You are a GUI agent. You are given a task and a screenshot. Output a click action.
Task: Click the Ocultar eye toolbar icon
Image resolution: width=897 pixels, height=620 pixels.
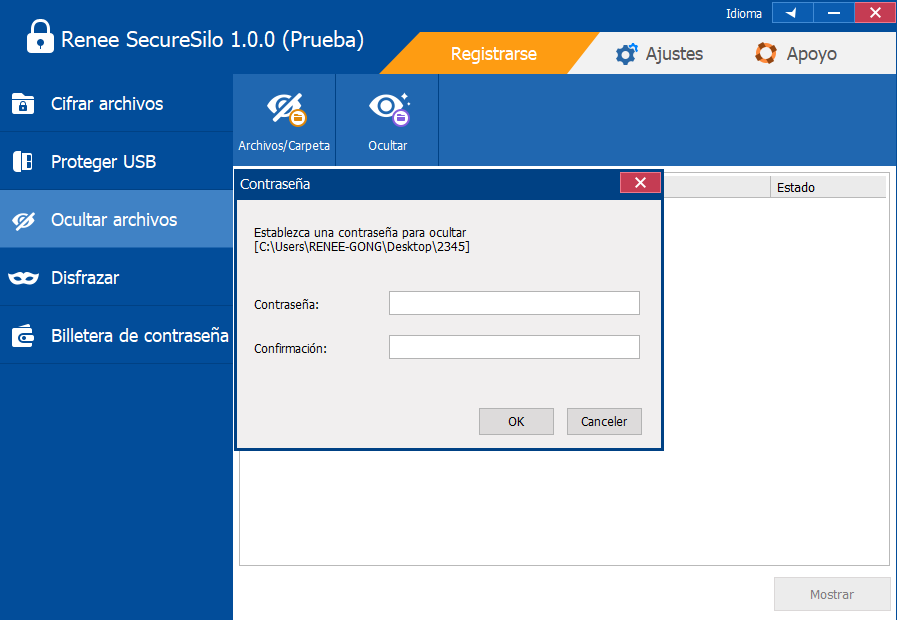pos(387,120)
